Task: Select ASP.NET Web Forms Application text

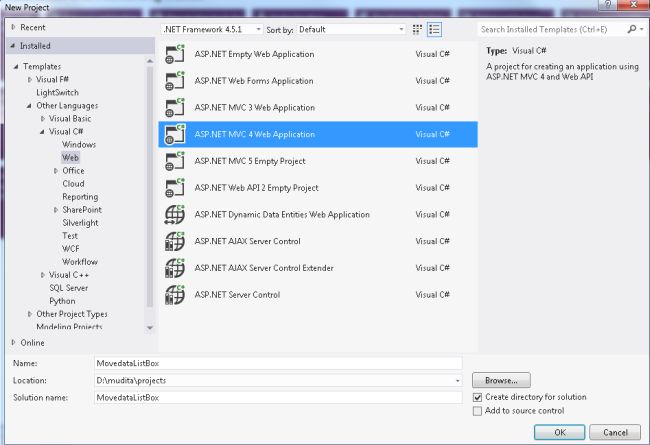Action: 254,81
